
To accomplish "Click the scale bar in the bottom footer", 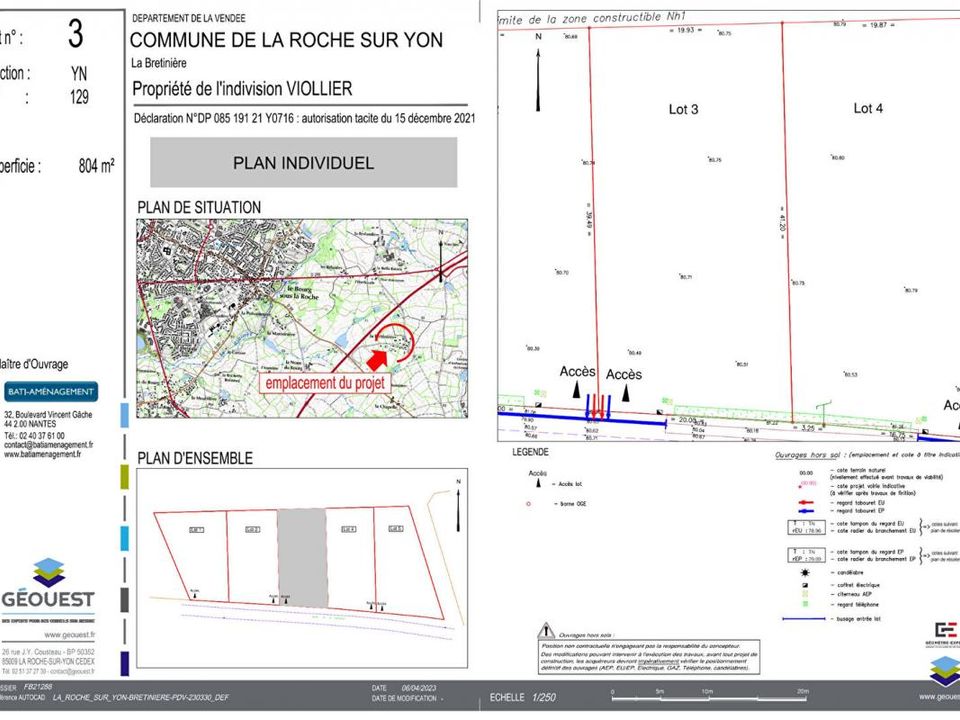I will pos(710,697).
